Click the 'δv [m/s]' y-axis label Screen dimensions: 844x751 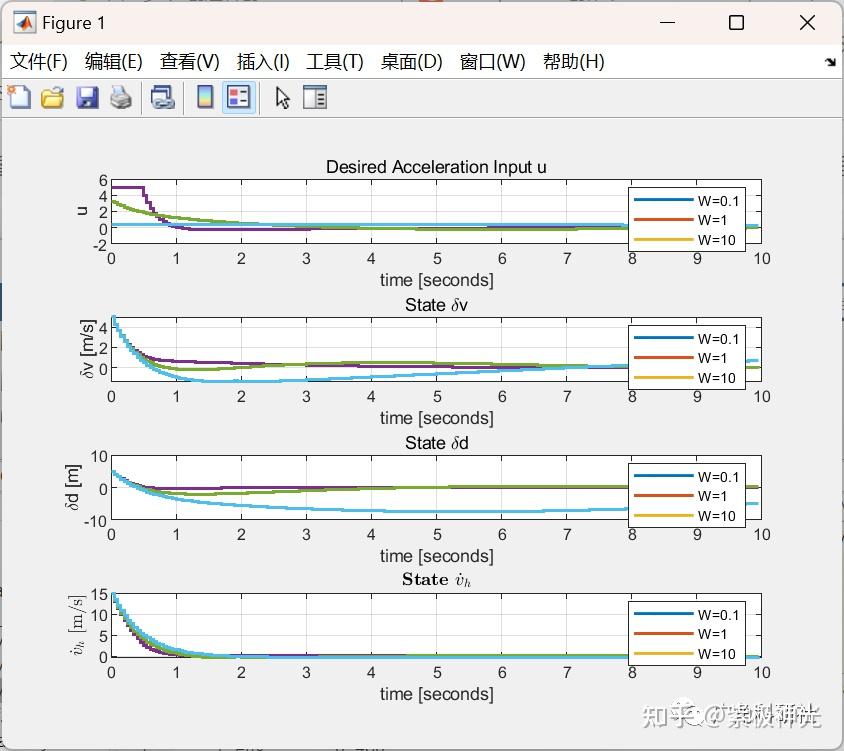tap(88, 348)
